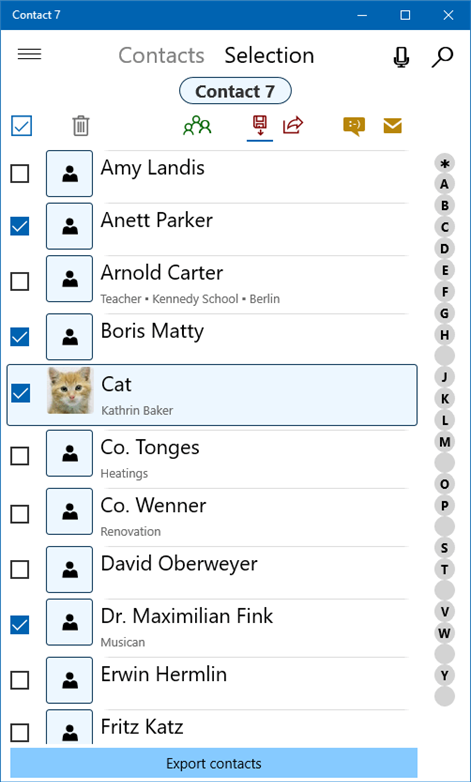This screenshot has height=782, width=471.
Task: Uncheck the Boris Matty checkbox
Action: pyautogui.click(x=20, y=337)
